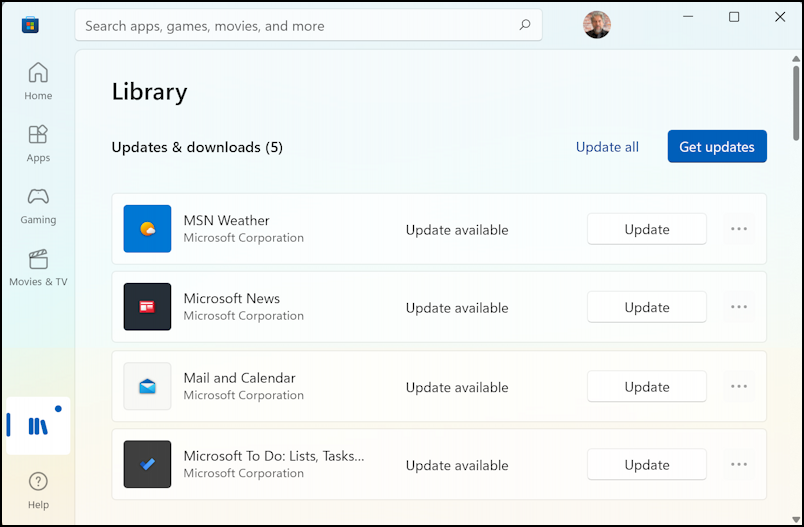This screenshot has height=527, width=804.
Task: Click the Mail and Calendar title text
Action: 239,378
